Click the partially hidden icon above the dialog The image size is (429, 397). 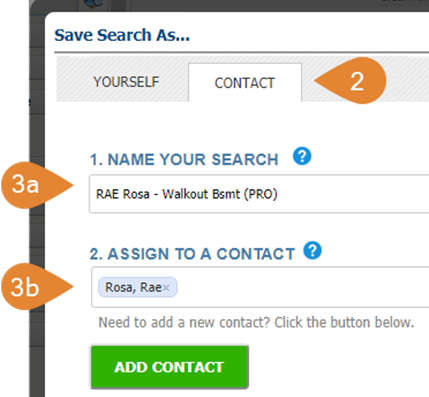coord(93,4)
